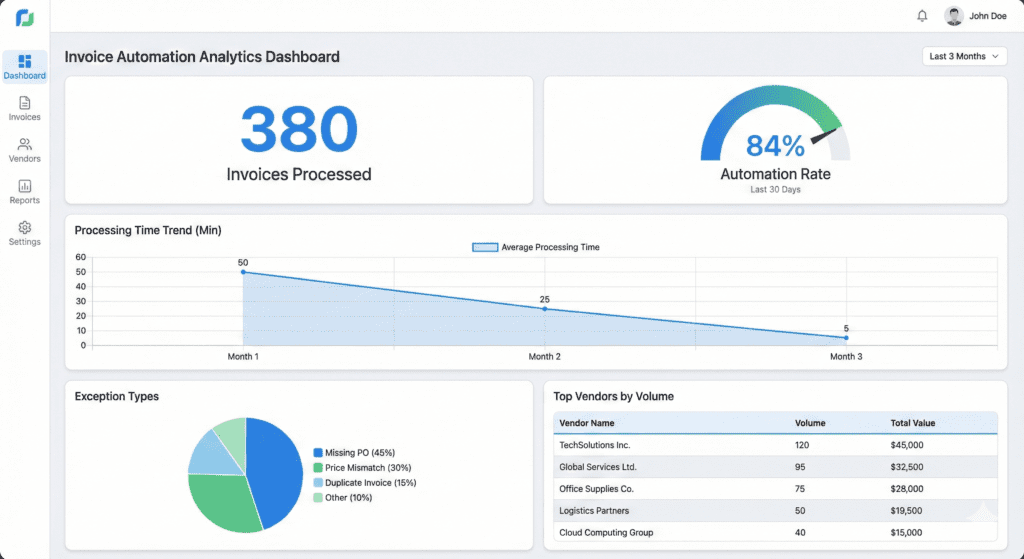Expand the Last 3 Months dropdown
Viewport: 1024px width, 559px height.
tap(964, 56)
